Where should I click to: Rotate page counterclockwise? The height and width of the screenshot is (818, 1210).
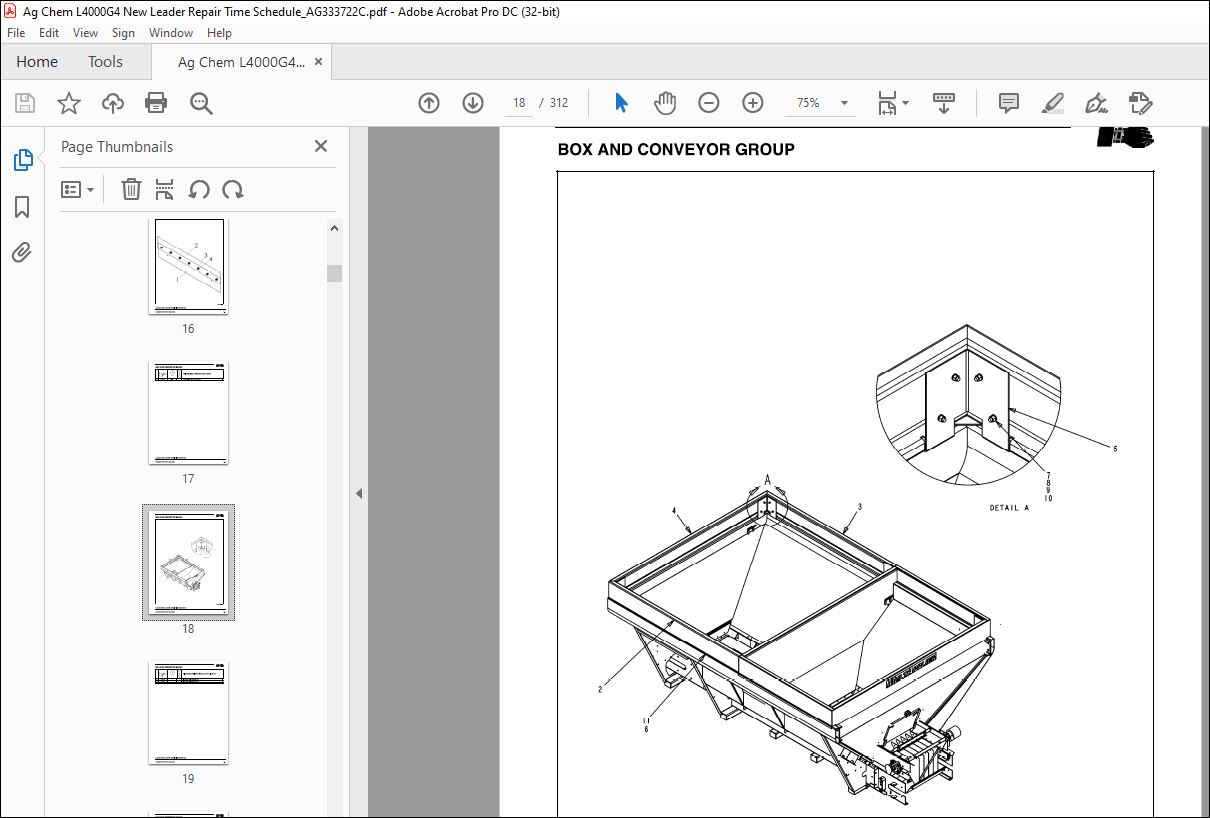199,189
